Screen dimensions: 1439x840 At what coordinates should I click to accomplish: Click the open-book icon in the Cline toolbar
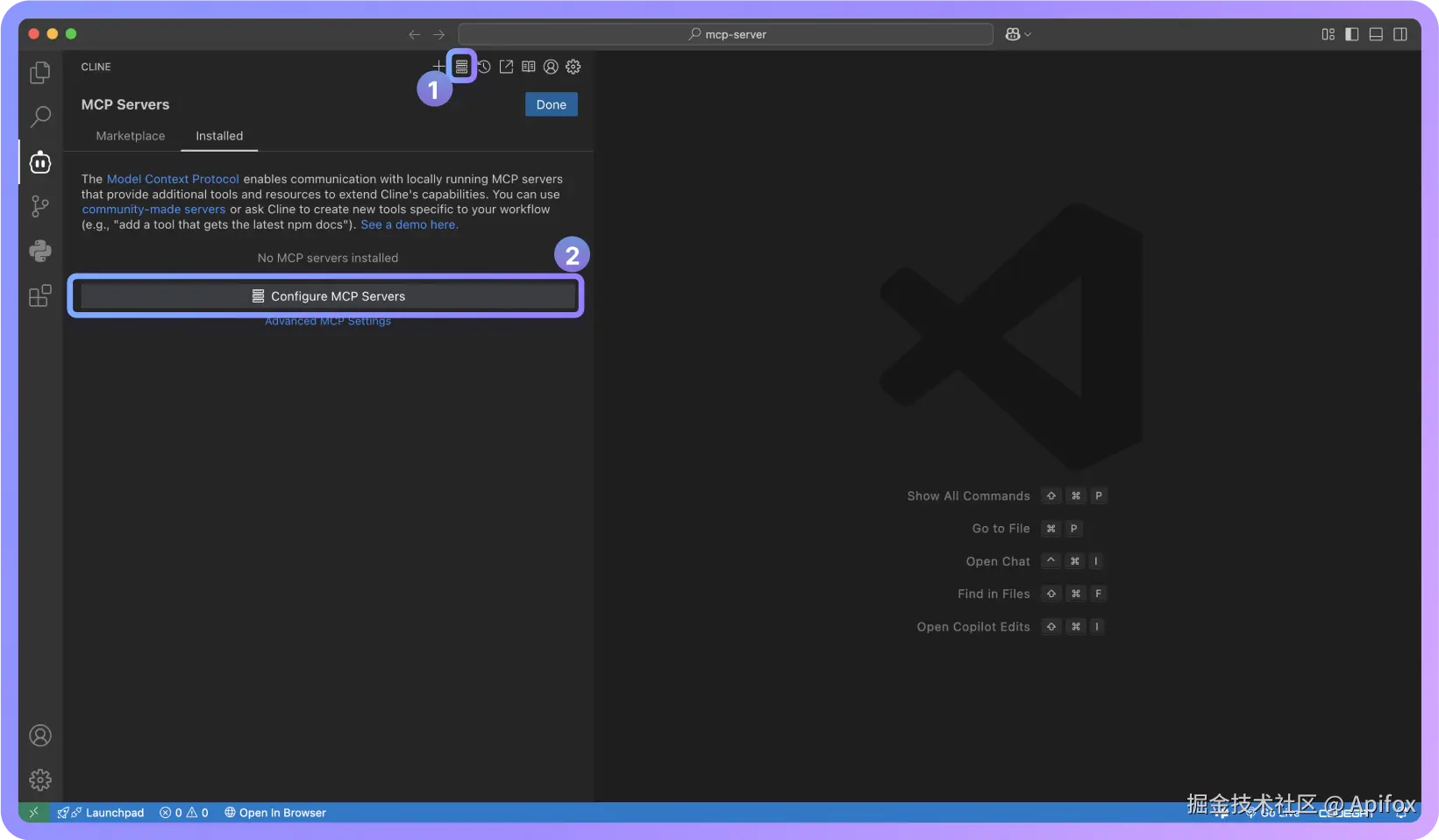(x=529, y=67)
